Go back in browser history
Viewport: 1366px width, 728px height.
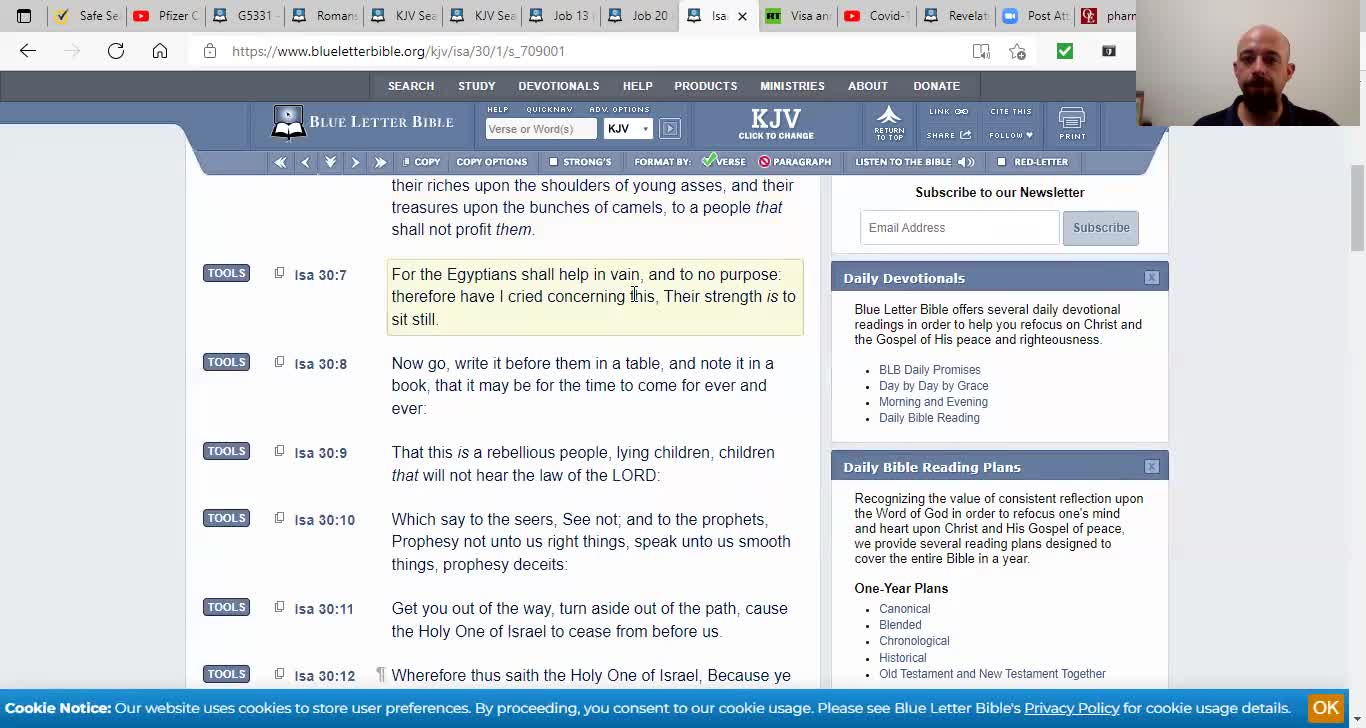(28, 51)
